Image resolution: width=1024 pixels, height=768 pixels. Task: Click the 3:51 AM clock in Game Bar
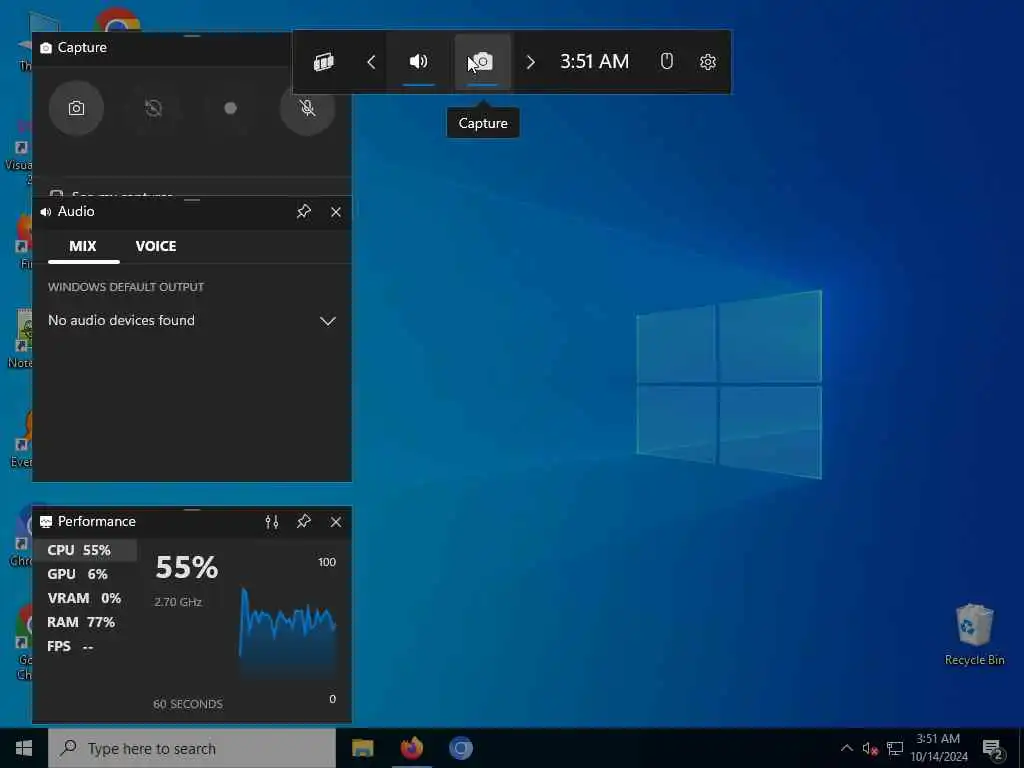pyautogui.click(x=594, y=61)
